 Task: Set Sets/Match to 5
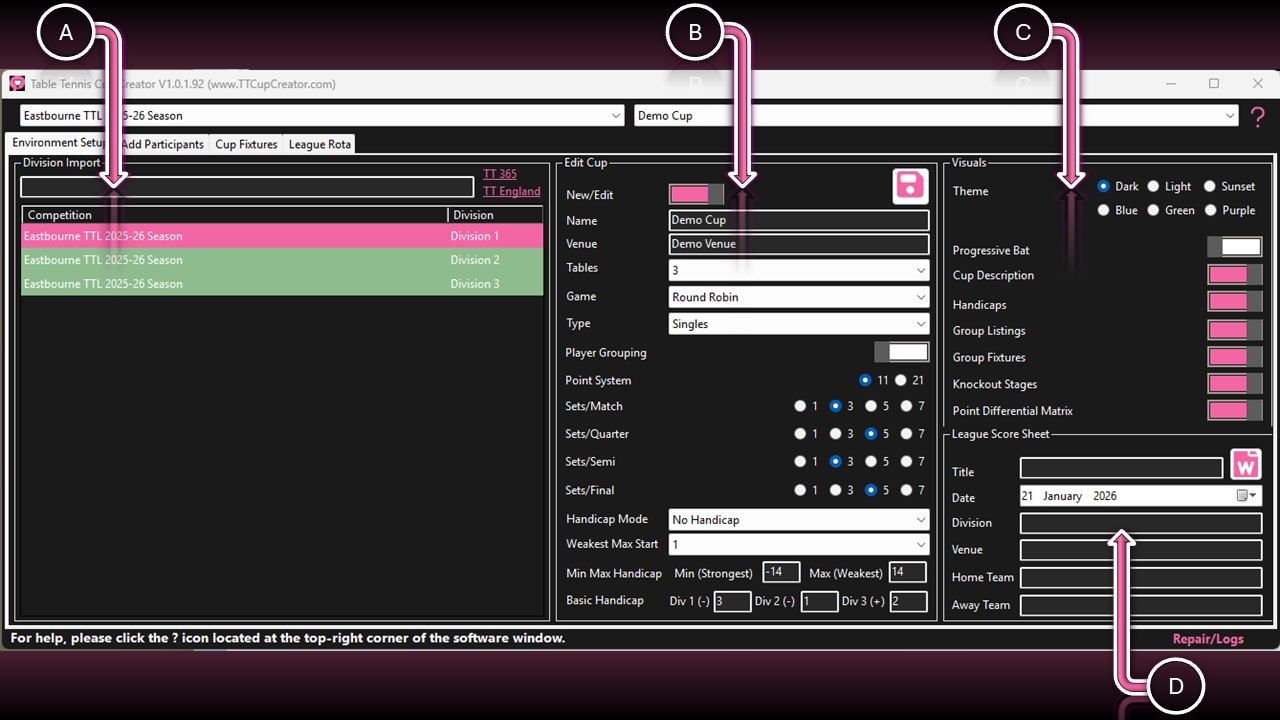[x=871, y=406]
